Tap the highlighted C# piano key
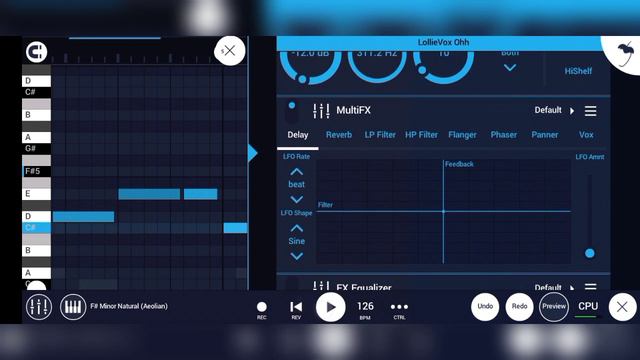 36,227
